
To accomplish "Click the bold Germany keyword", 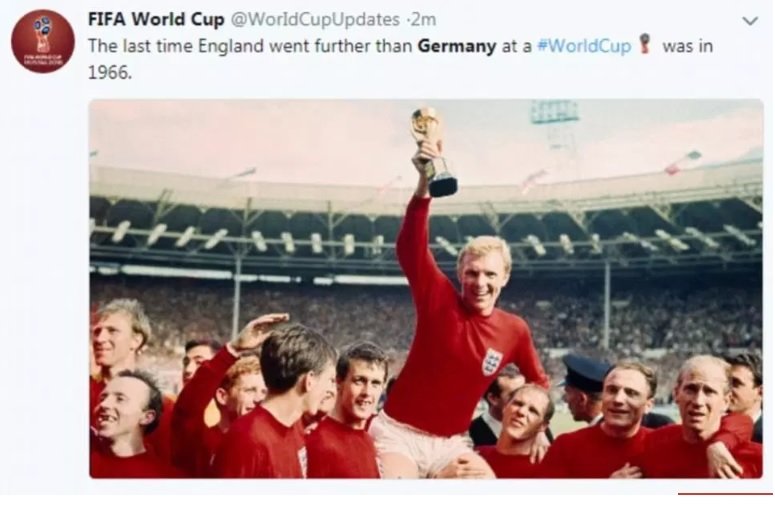I will (457, 46).
